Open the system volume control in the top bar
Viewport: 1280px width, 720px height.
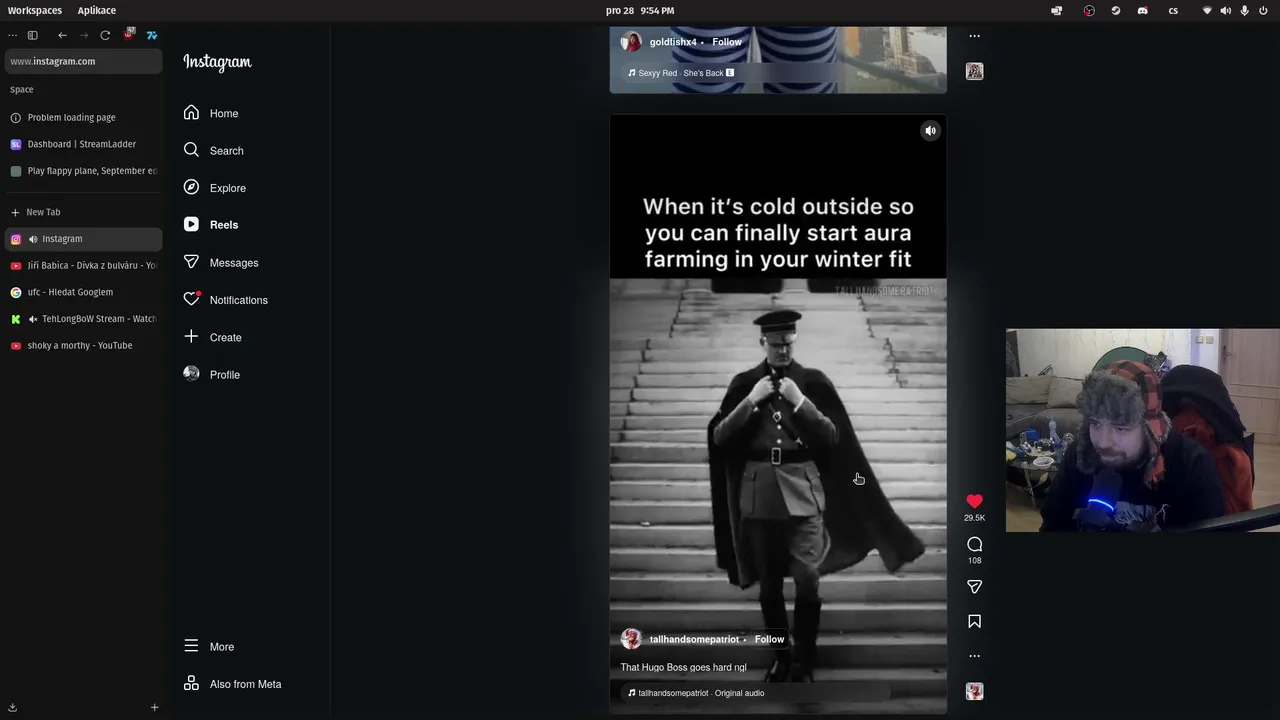click(1225, 11)
